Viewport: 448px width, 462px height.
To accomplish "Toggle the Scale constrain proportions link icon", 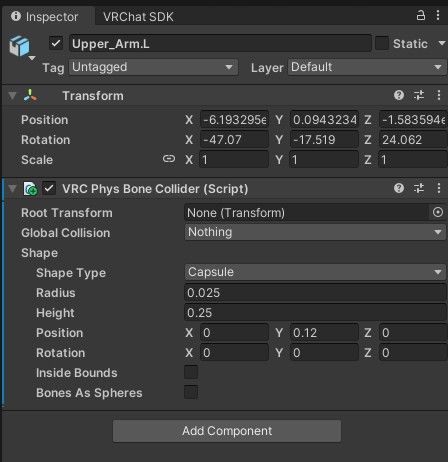I will click(169, 159).
